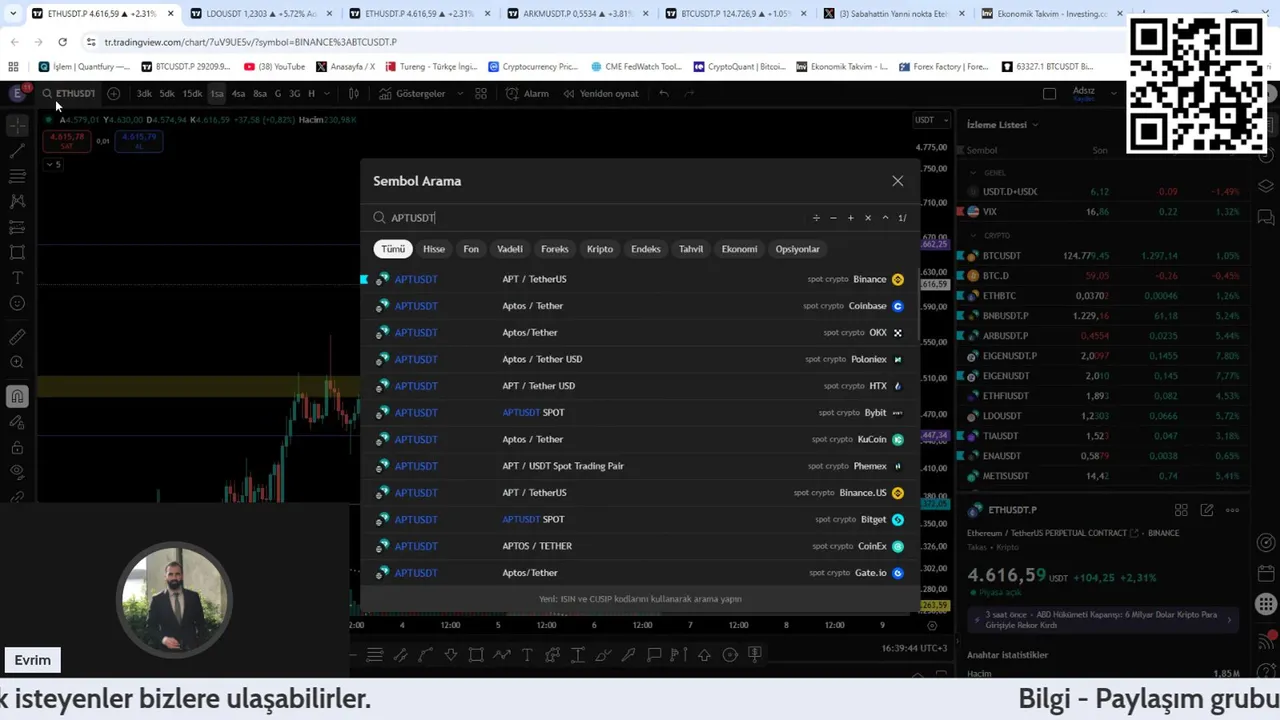Choose APTUSDT on Binance spot result
The height and width of the screenshot is (720, 1280).
640,279
